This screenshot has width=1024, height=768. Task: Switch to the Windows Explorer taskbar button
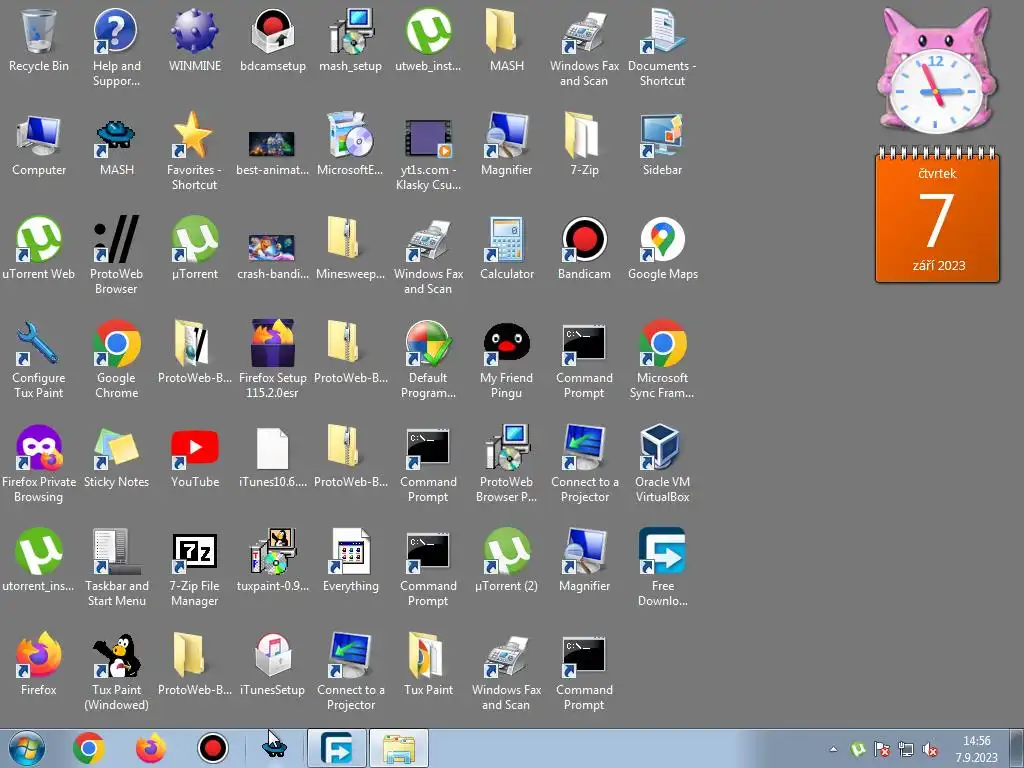399,748
